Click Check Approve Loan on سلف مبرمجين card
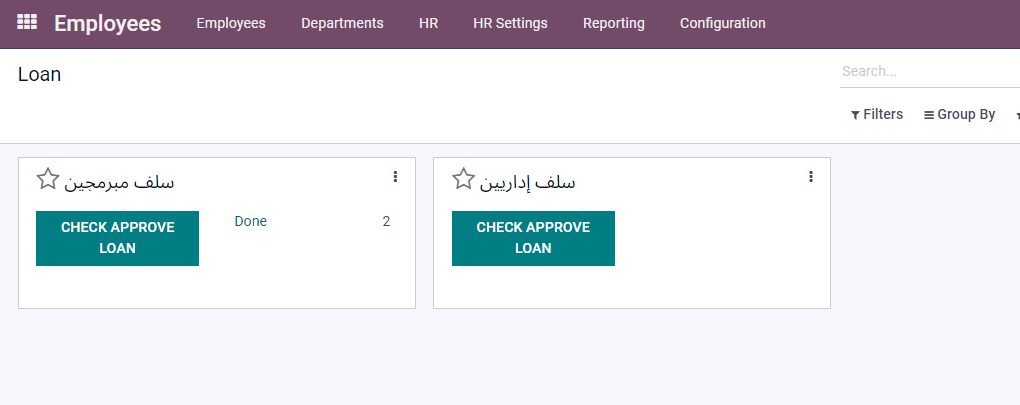This screenshot has width=1020, height=405. click(117, 238)
